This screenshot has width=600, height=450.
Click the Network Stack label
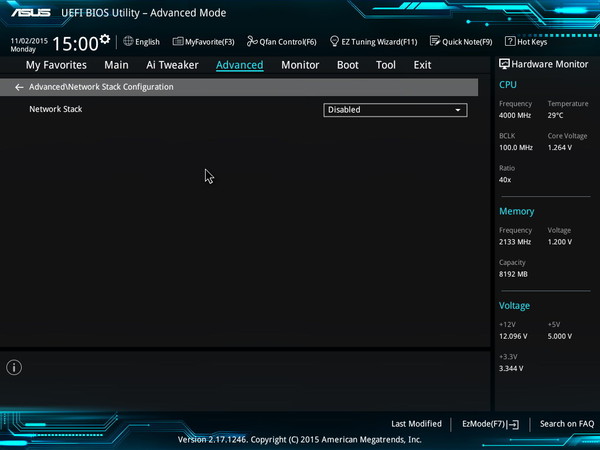click(56, 109)
